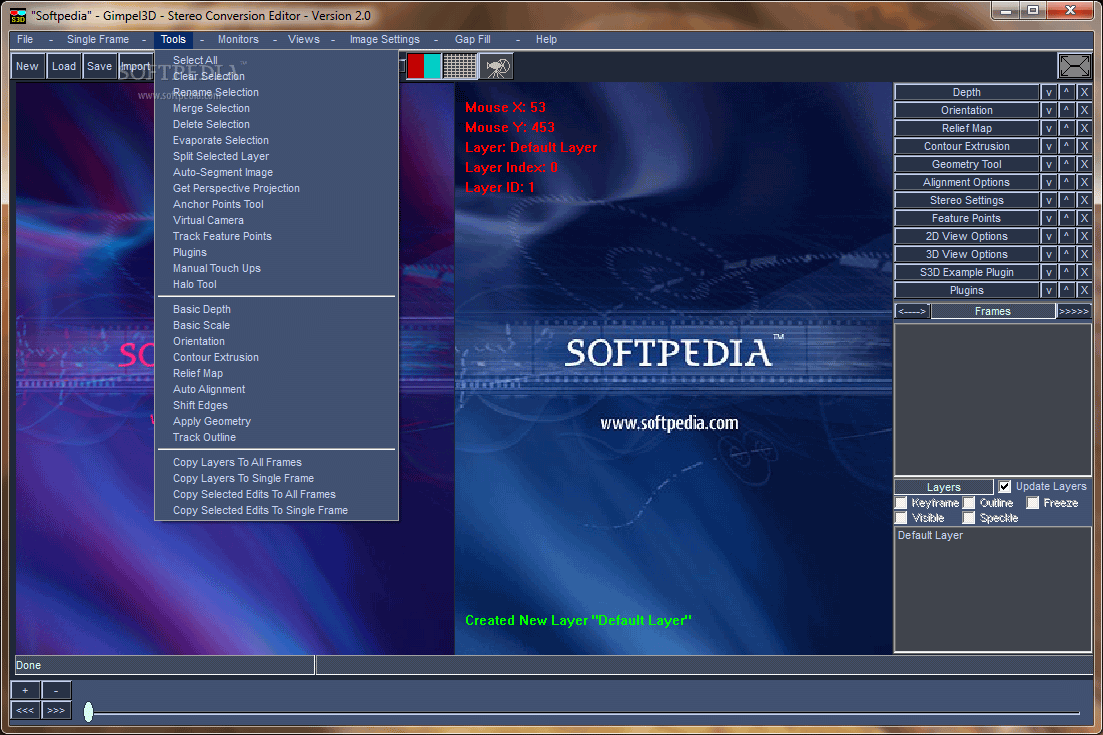This screenshot has height=735, width=1103.
Task: Choose Auto-Segment Image from Tools menu
Action: point(223,172)
